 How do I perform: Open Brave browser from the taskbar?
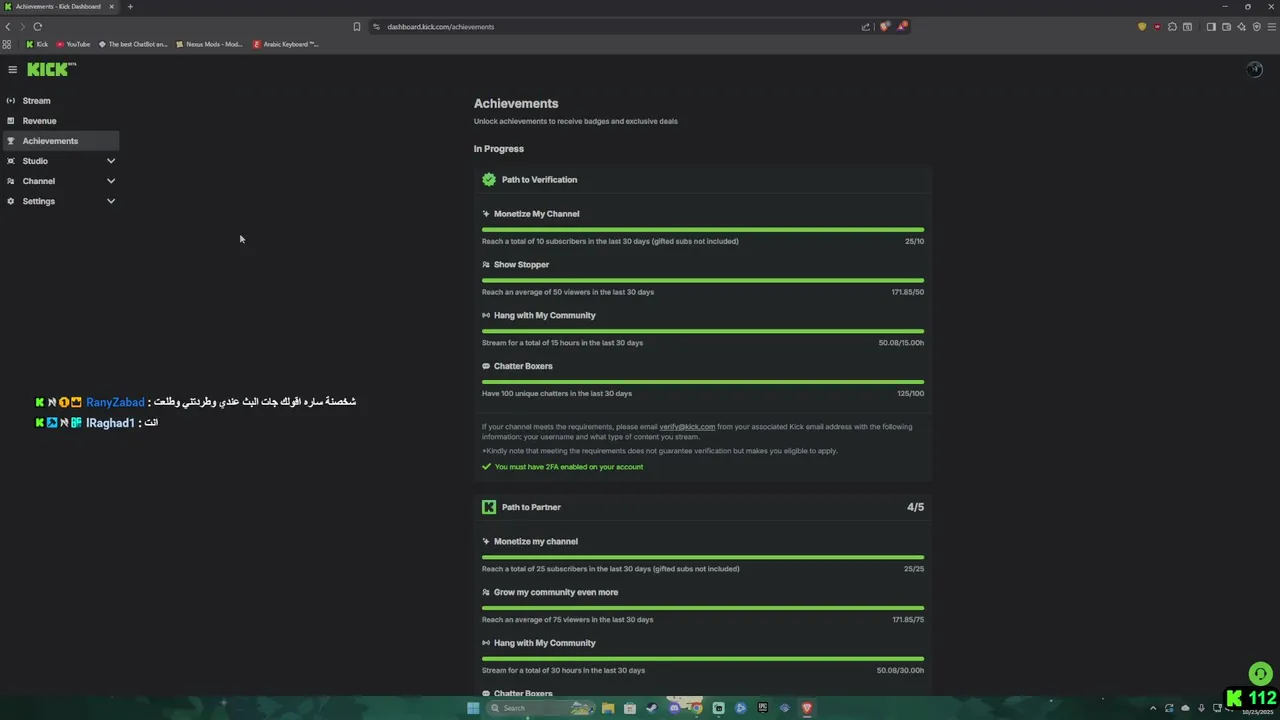coord(806,708)
